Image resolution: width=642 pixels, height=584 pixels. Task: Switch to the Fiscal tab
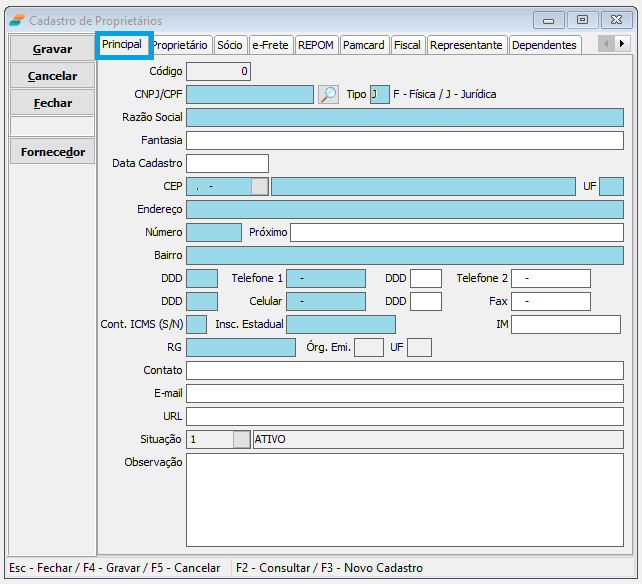pyautogui.click(x=407, y=45)
